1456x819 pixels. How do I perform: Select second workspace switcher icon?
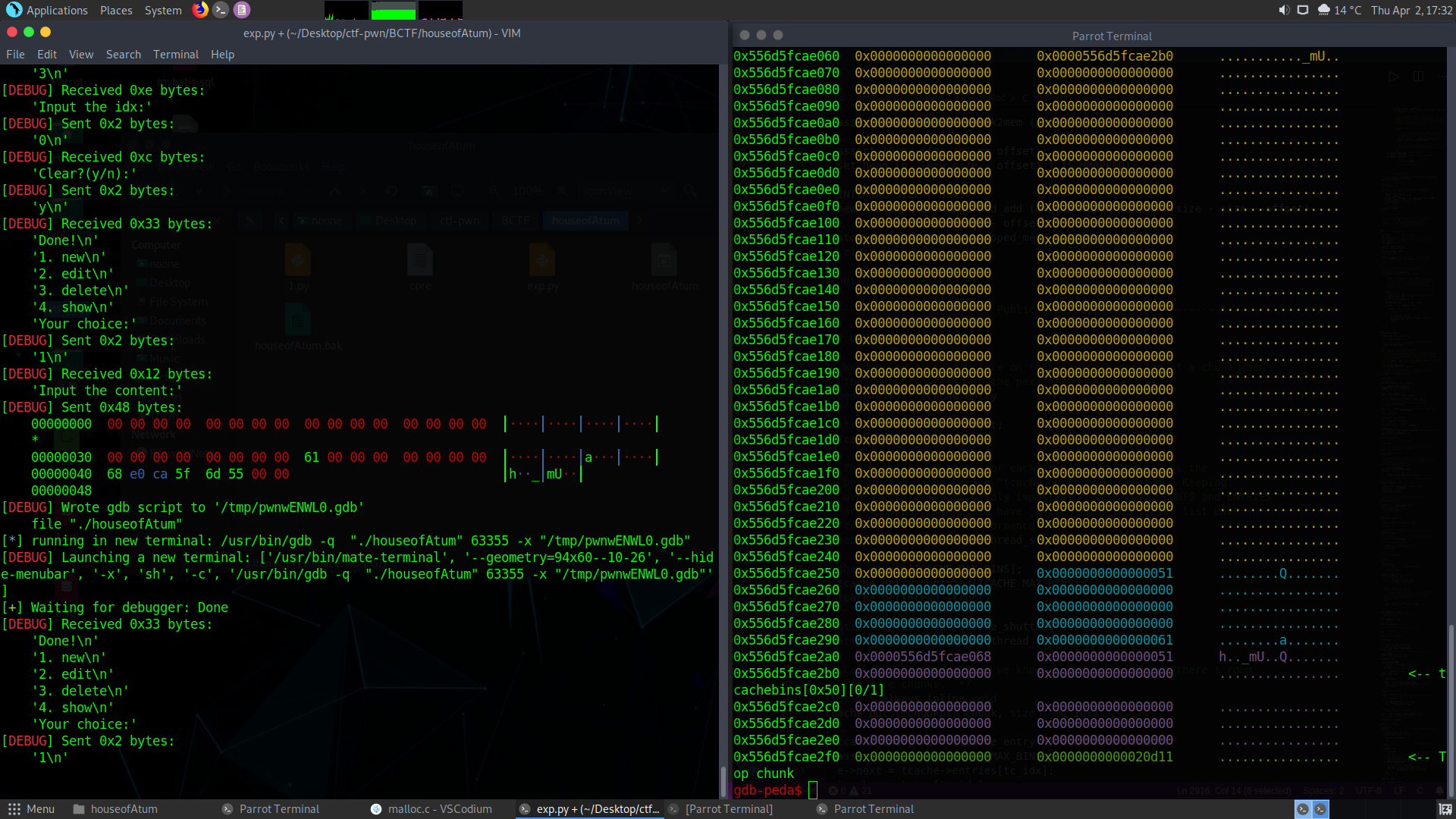[1321, 809]
